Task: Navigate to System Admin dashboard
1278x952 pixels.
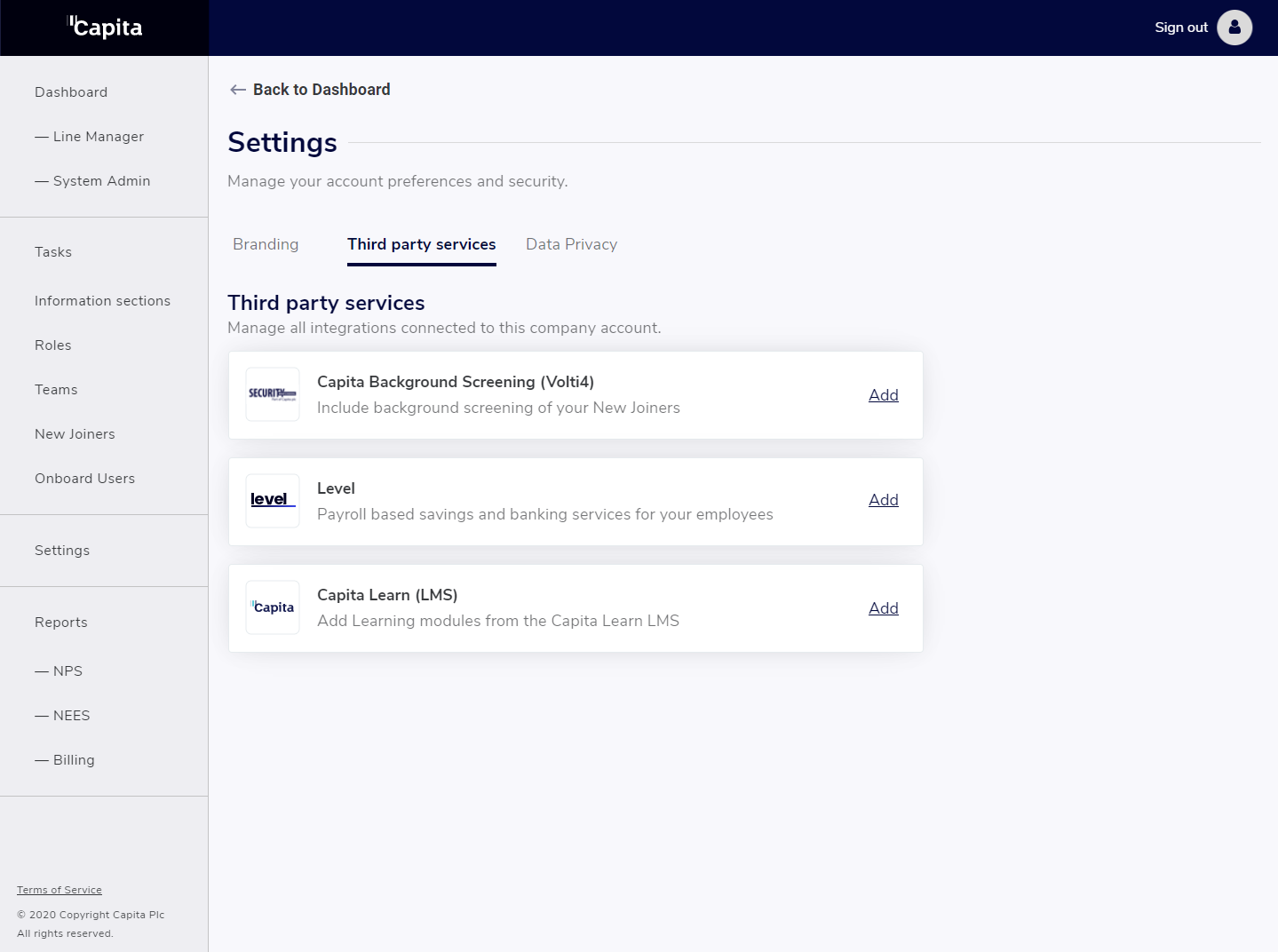Action: [101, 181]
